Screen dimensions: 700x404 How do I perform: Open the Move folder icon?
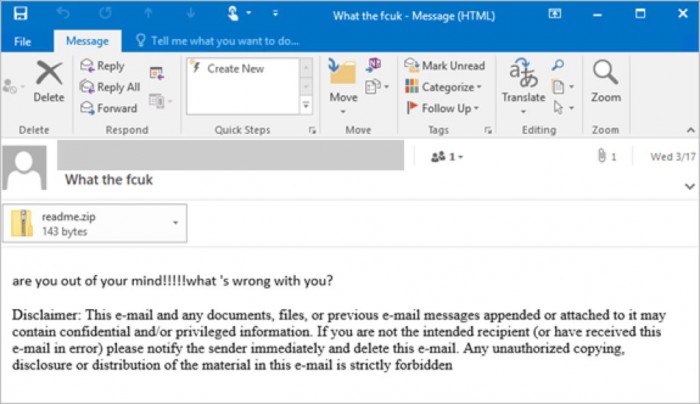(343, 75)
